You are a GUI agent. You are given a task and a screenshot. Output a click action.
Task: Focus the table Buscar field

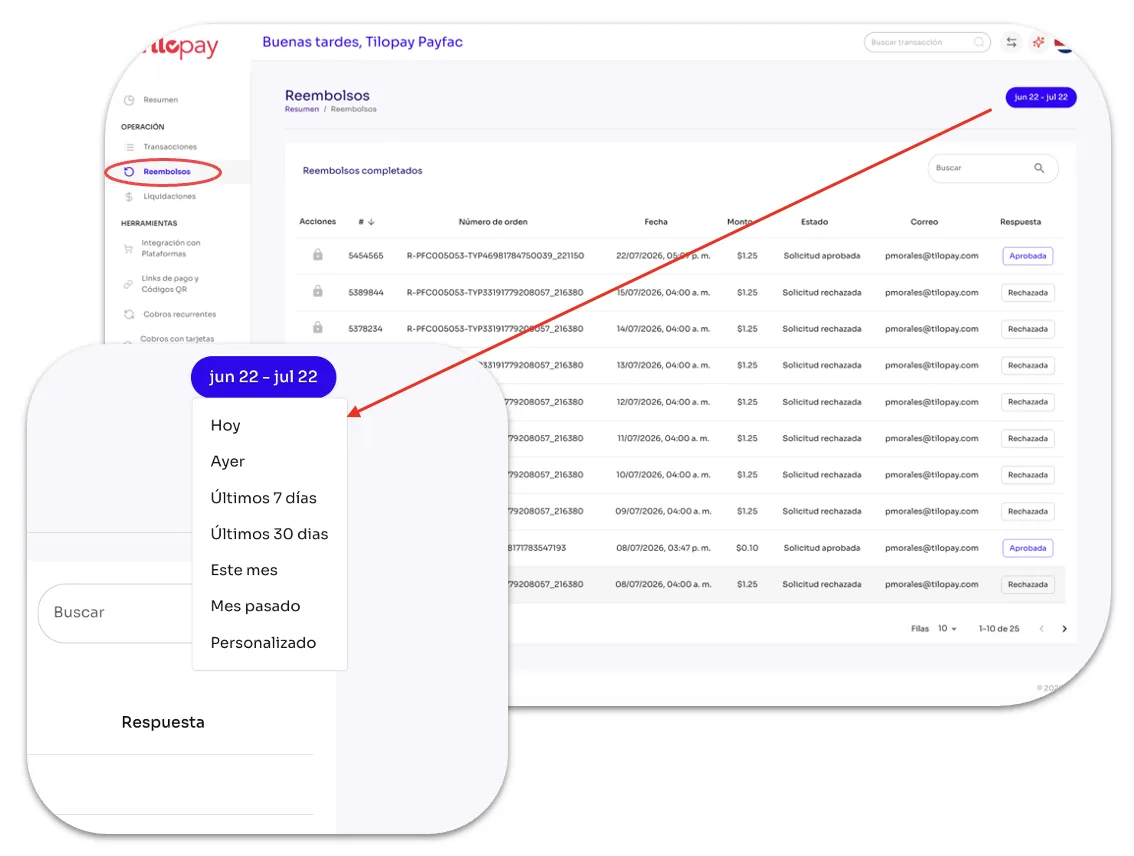[x=993, y=168]
